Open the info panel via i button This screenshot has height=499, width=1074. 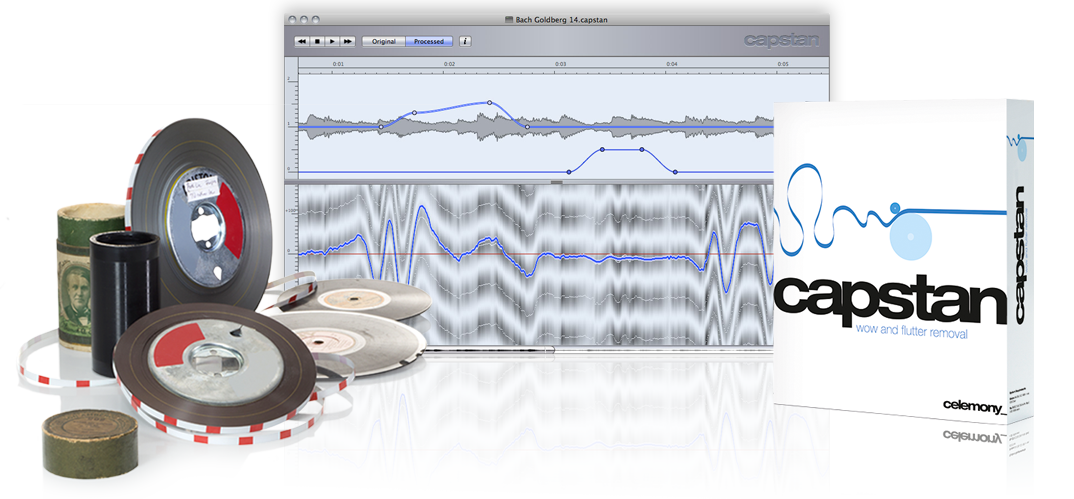pyautogui.click(x=465, y=42)
